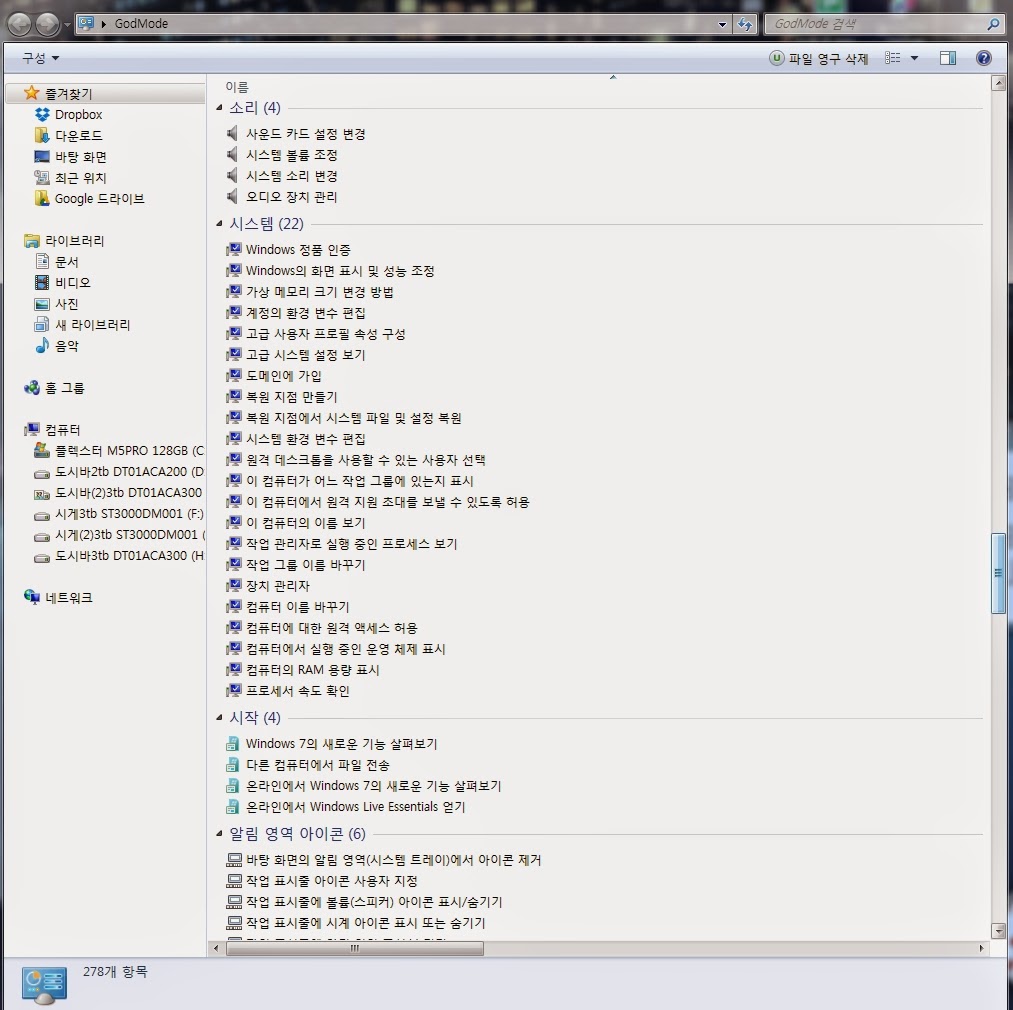
Task: Toggle the preview pane button
Action: pyautogui.click(x=948, y=58)
